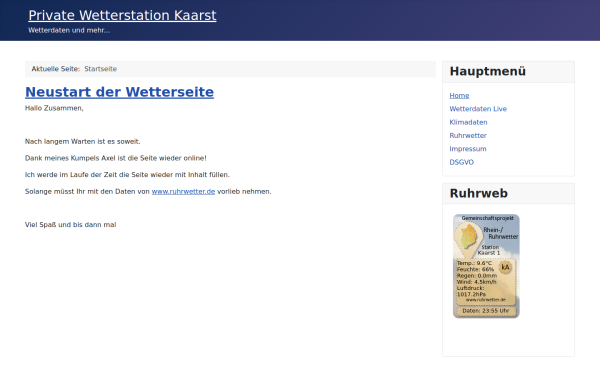Click the Dank meines Kumpels Axel sentence
This screenshot has width=600, height=375.
tap(116, 158)
